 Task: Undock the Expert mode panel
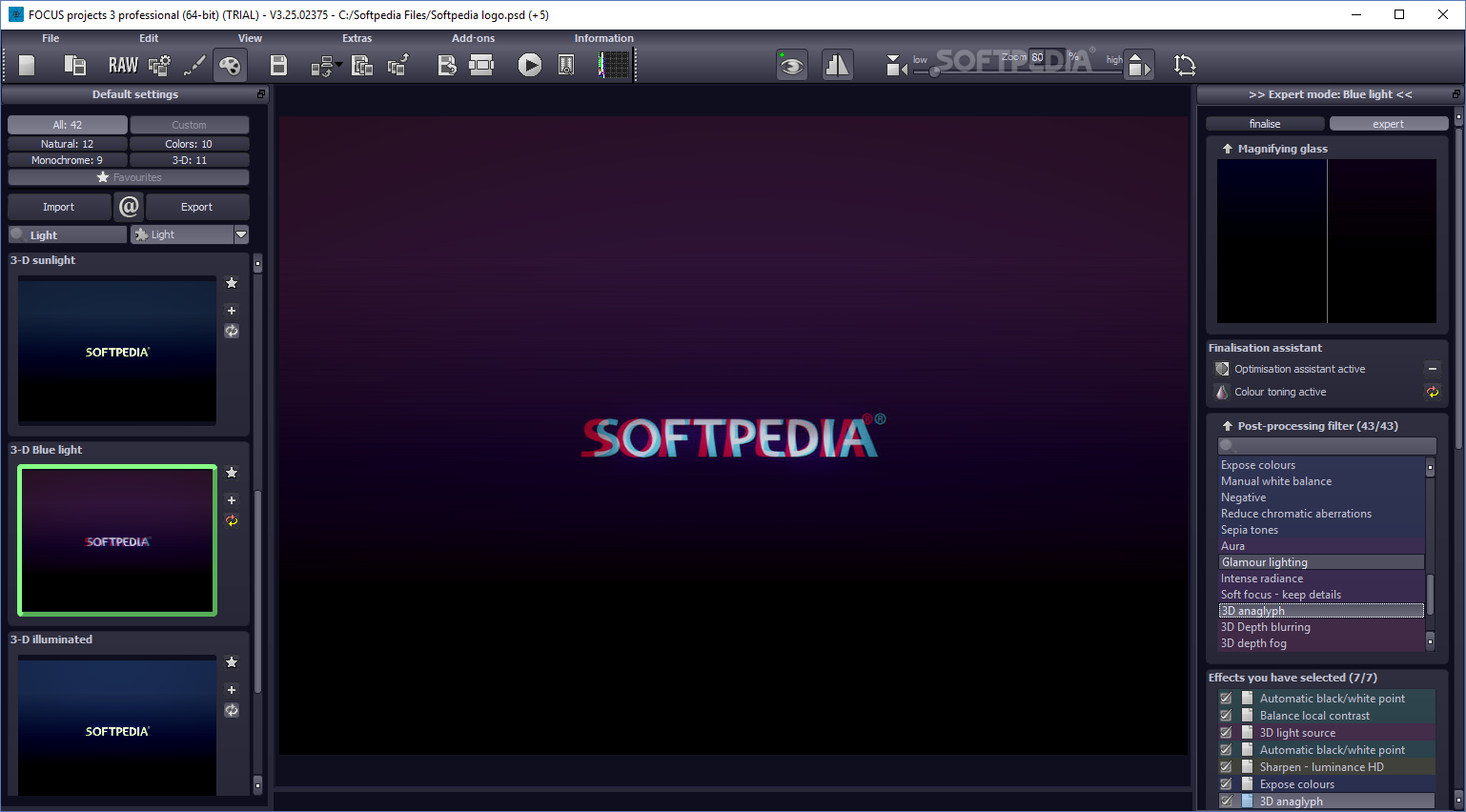(1456, 94)
